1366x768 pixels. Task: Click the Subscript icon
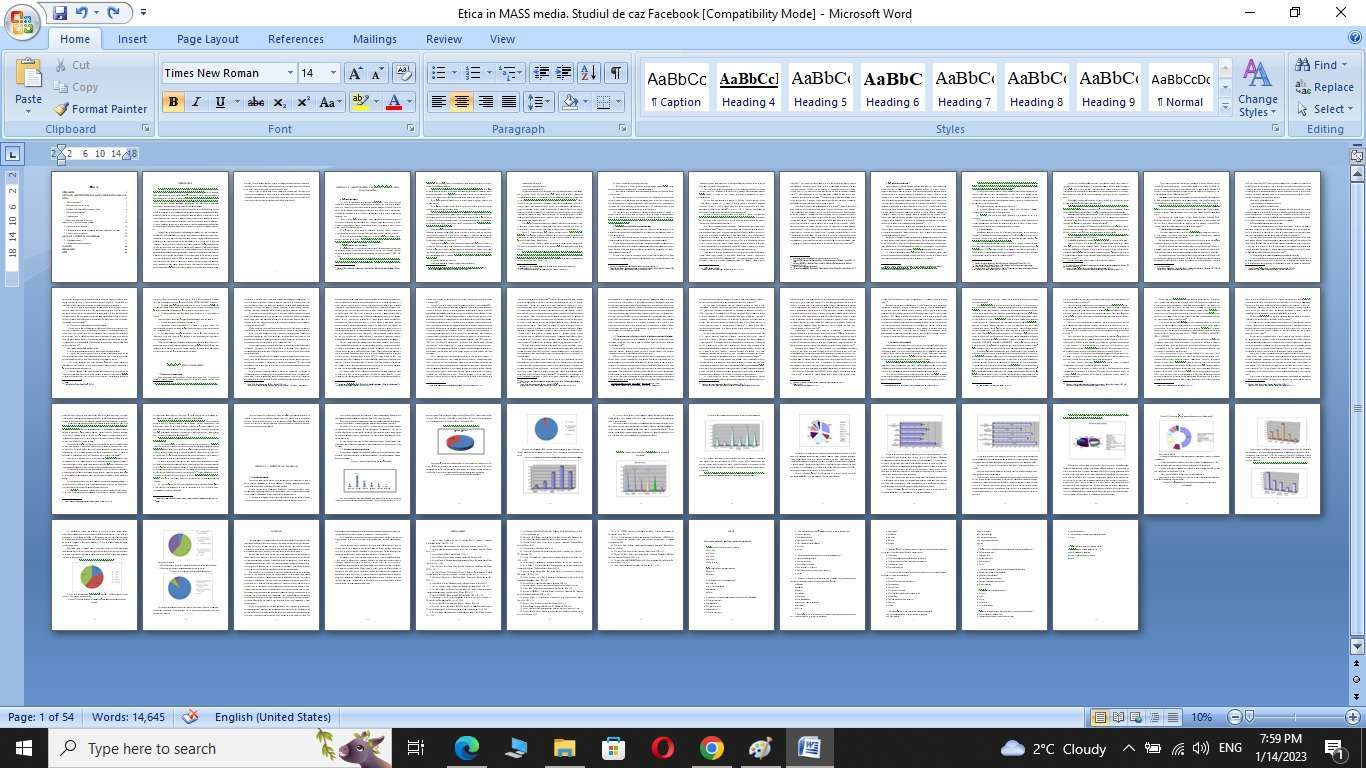pos(280,102)
